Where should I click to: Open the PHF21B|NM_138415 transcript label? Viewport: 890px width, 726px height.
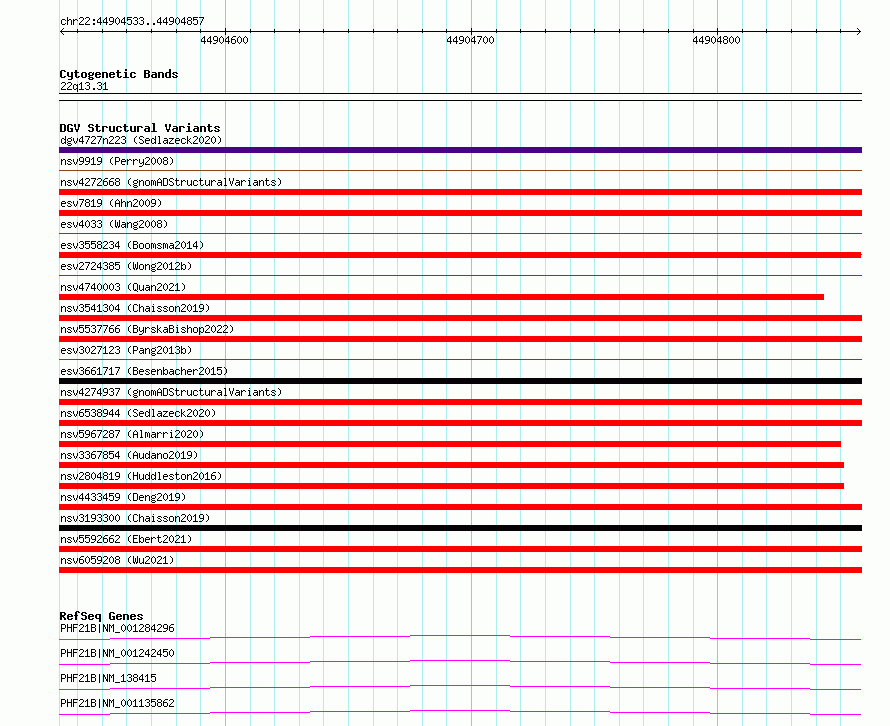108,678
